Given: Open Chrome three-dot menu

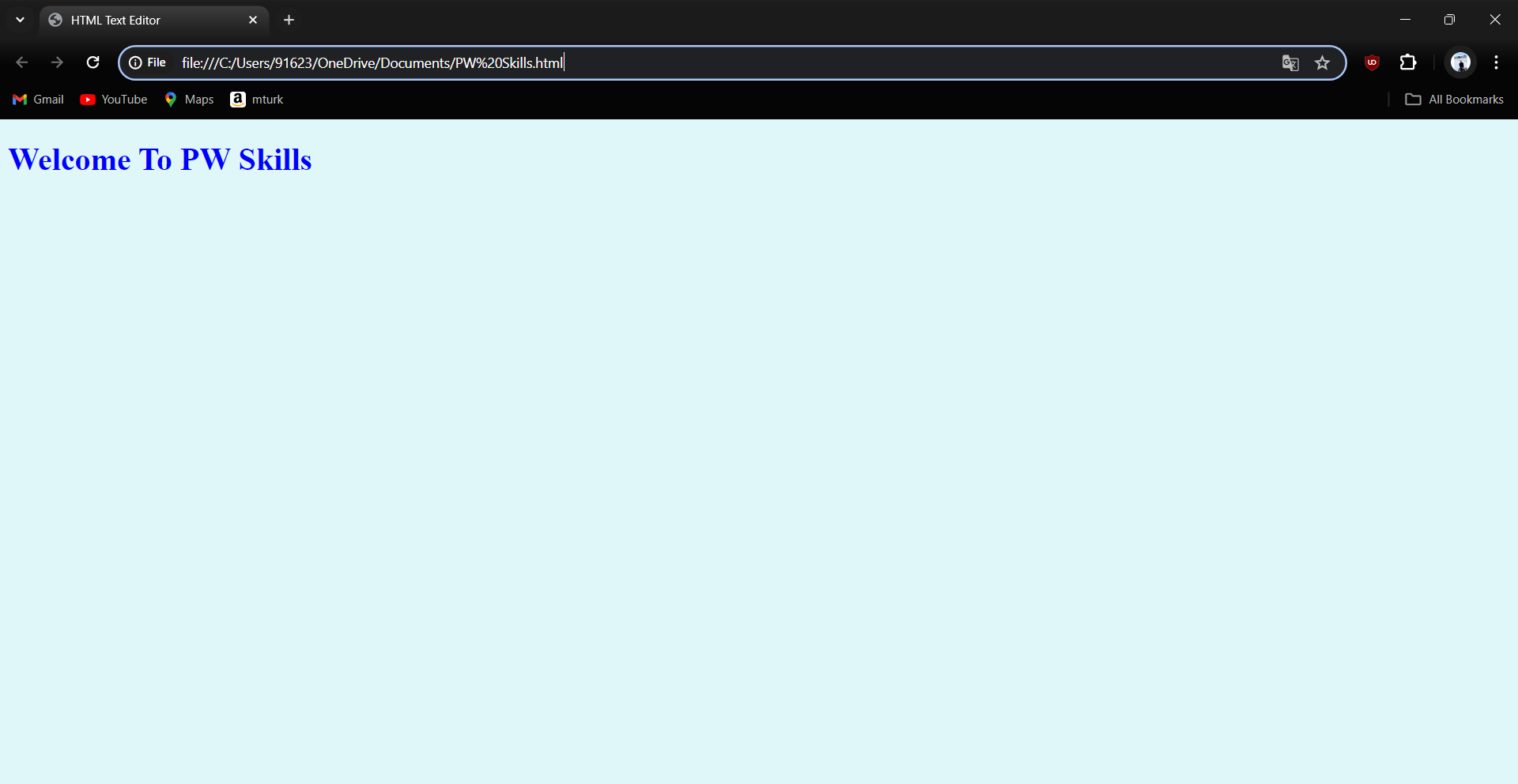Looking at the screenshot, I should 1496,62.
